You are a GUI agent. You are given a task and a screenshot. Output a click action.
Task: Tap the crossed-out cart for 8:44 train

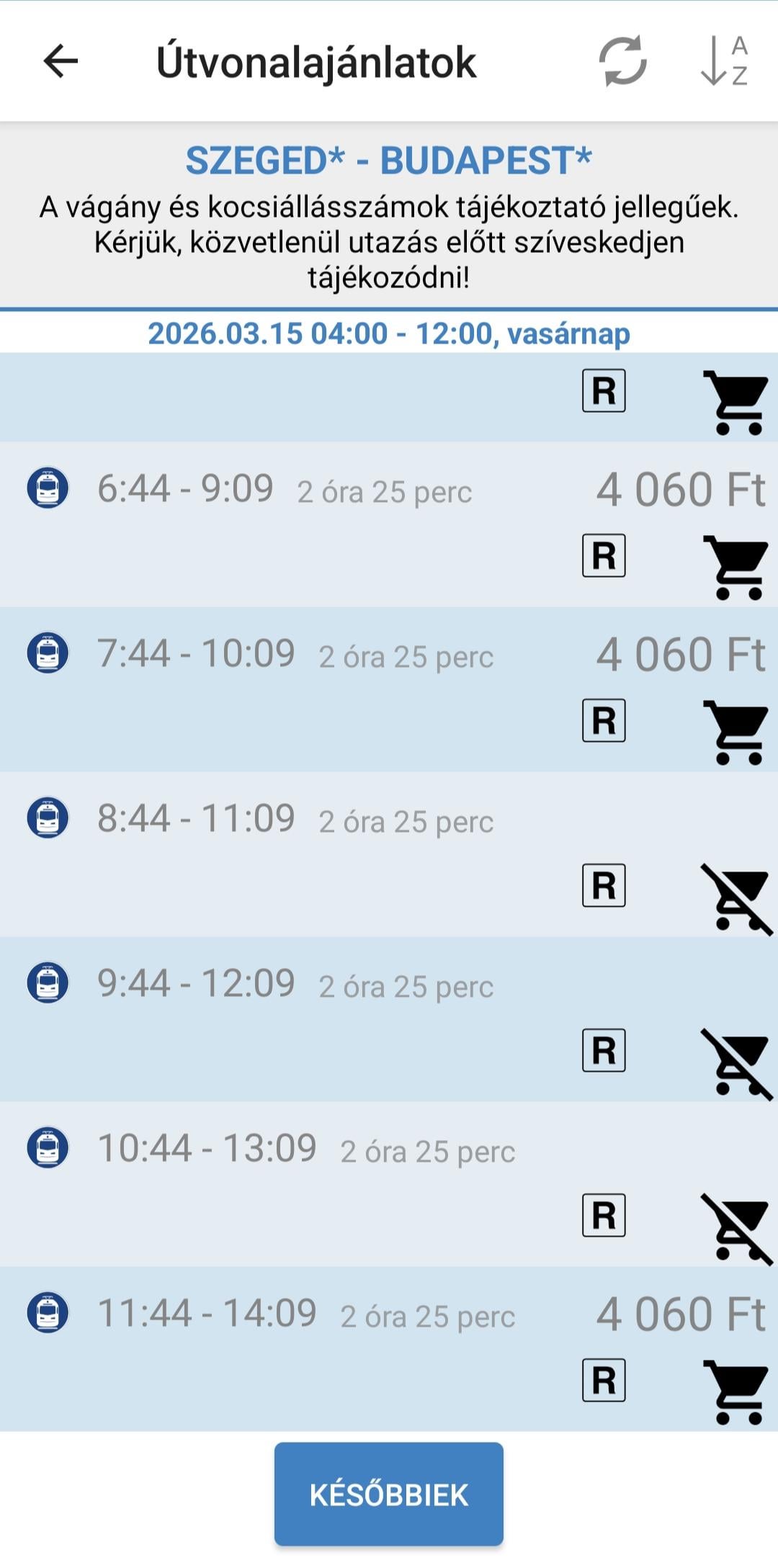736,897
